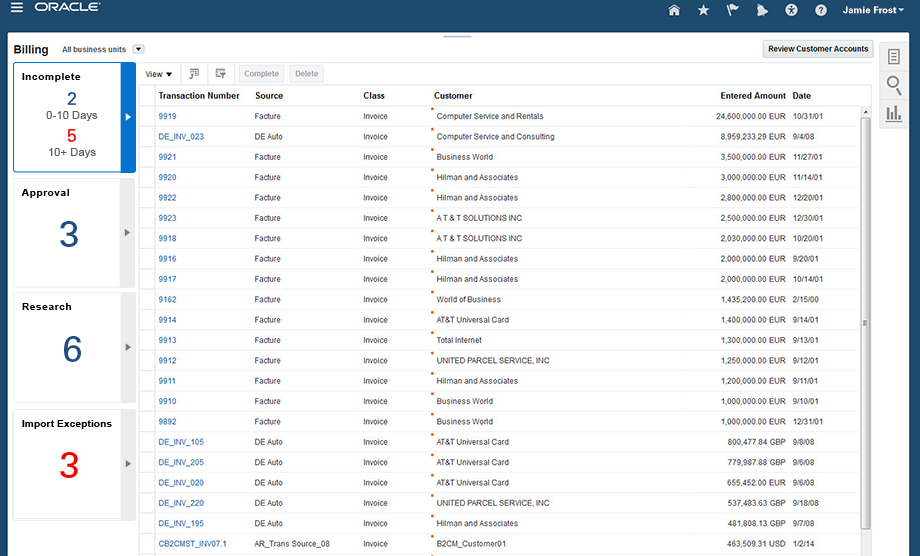Screen dimensions: 920x556
Task: Open transaction number 9919
Action: pyautogui.click(x=167, y=117)
